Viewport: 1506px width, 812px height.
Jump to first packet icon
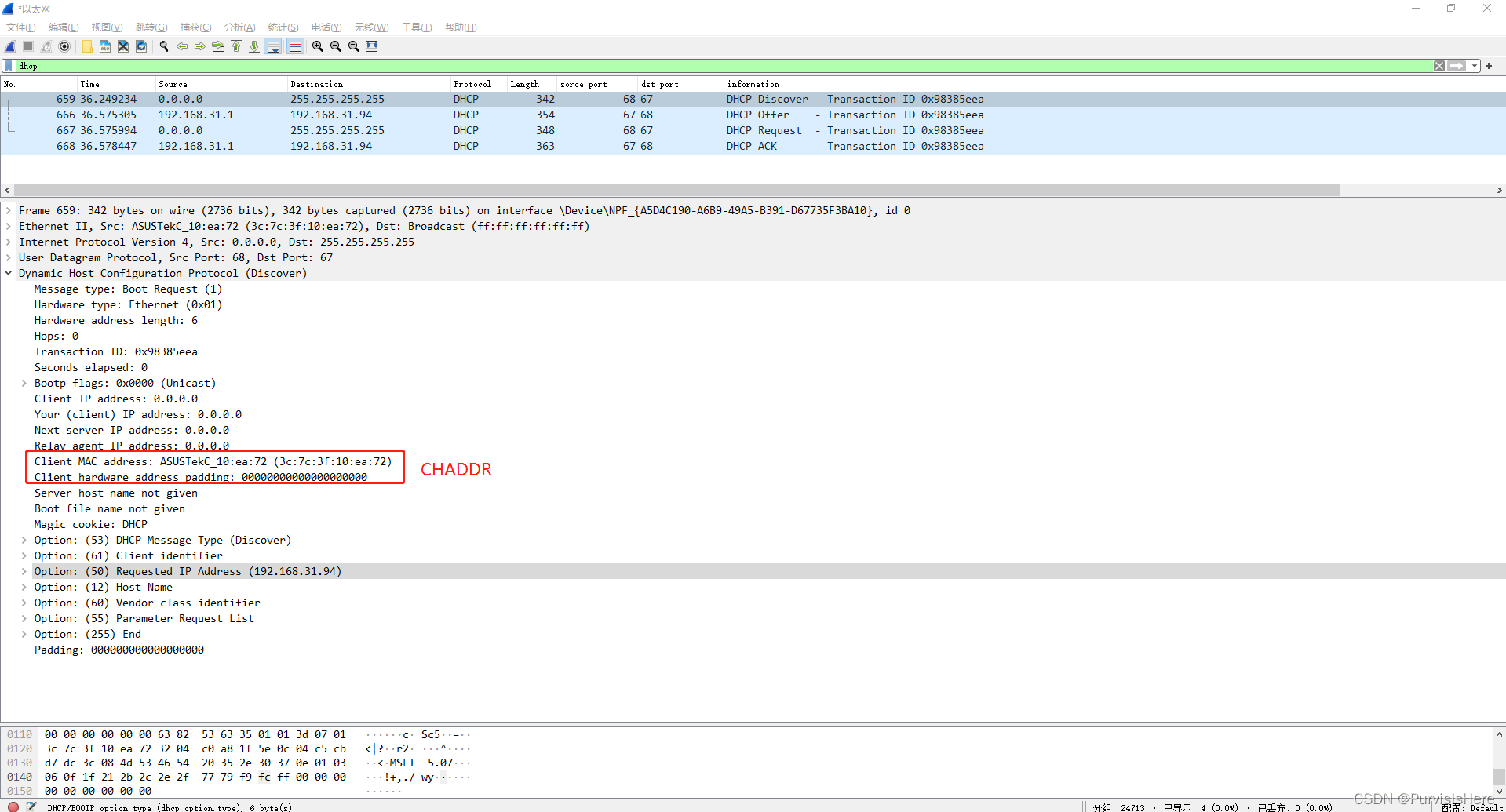coord(236,47)
